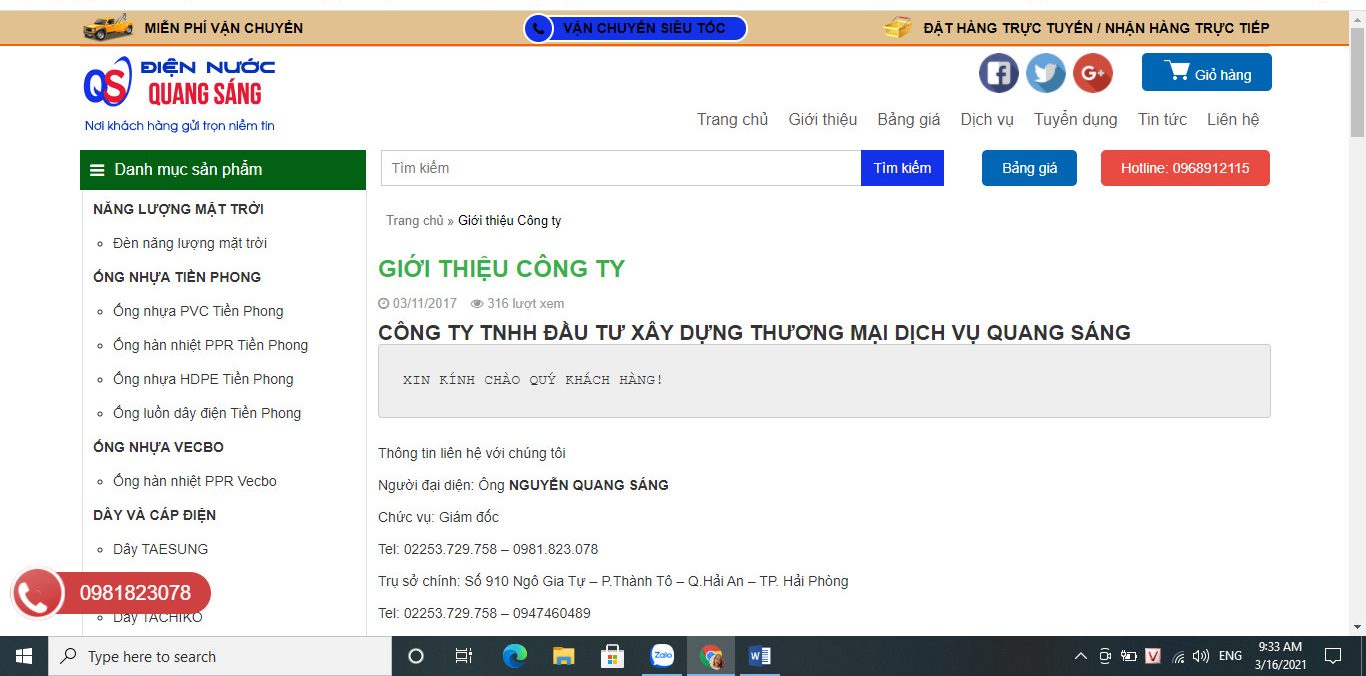Open Dịch vụ menu item
The image size is (1366, 676).
point(987,120)
